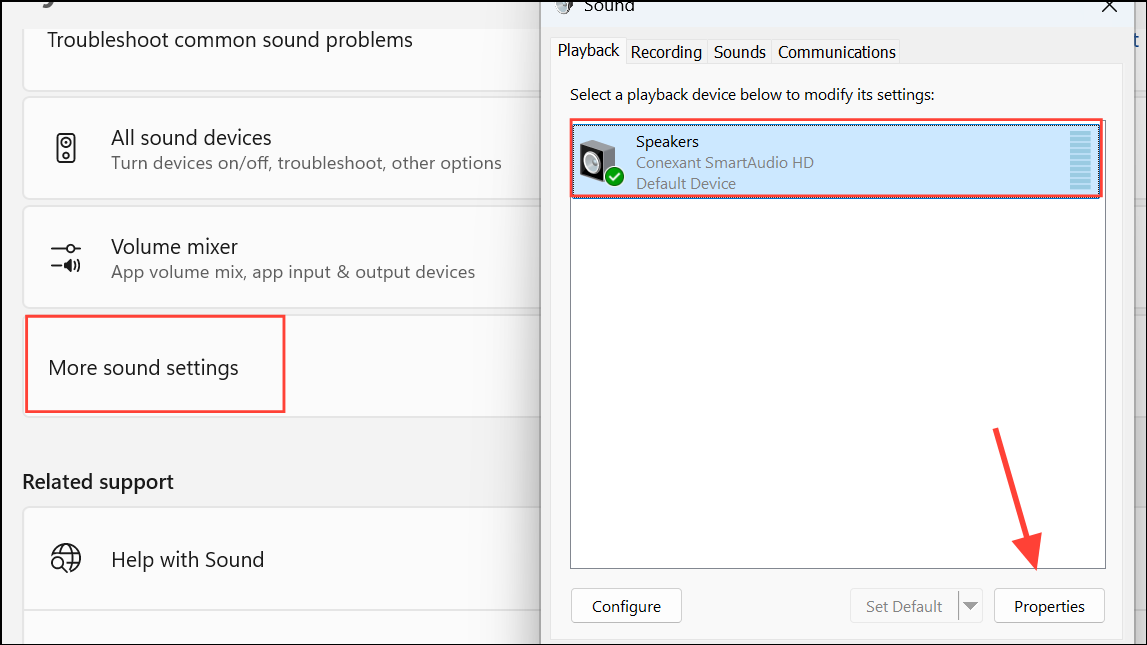Close the Sound dialog window
Viewport: 1147px width, 645px height.
point(1108,6)
